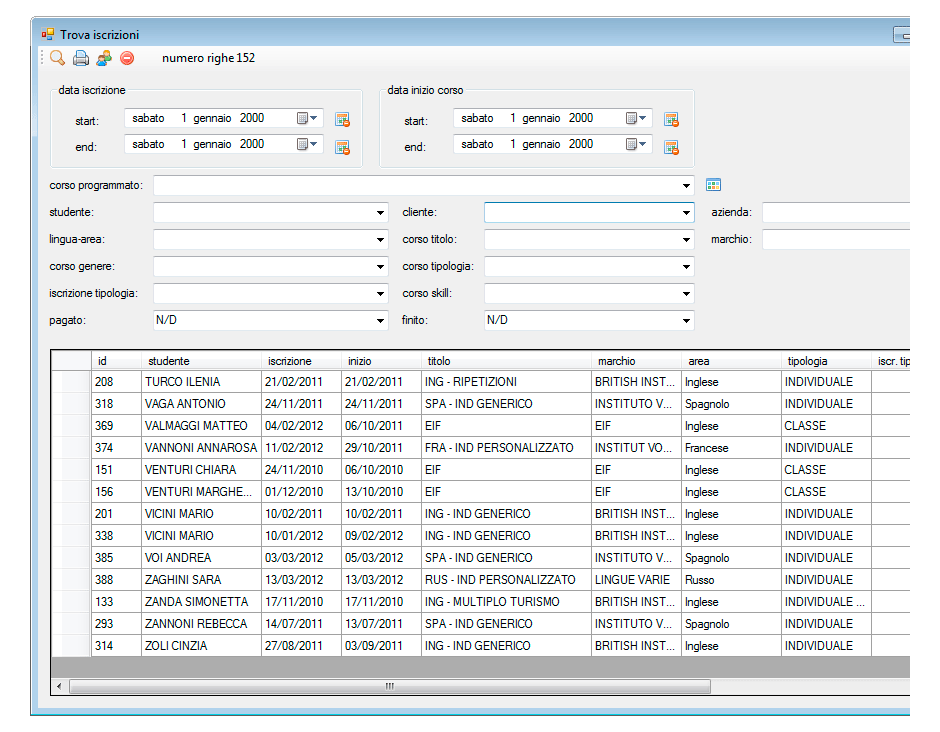The image size is (940, 732).
Task: Sort table by titolo column header
Action: coord(507,361)
